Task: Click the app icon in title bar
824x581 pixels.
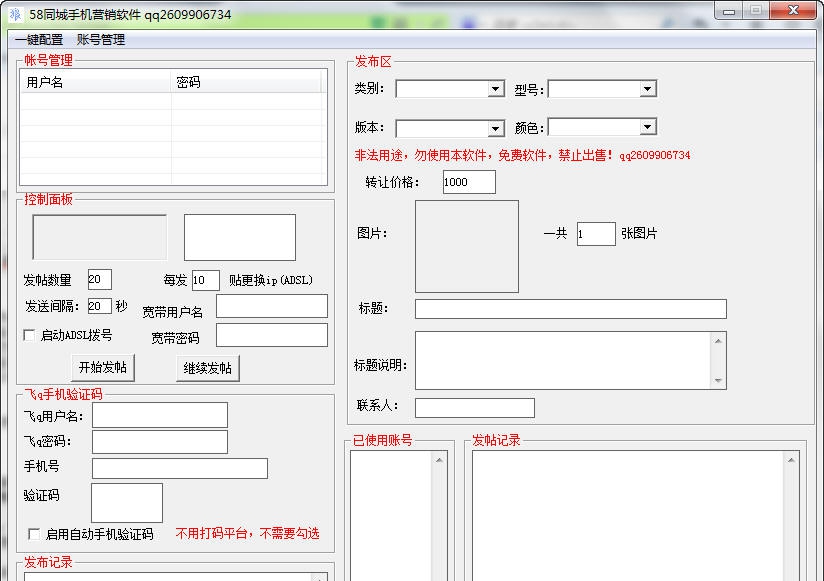Action: pos(15,14)
